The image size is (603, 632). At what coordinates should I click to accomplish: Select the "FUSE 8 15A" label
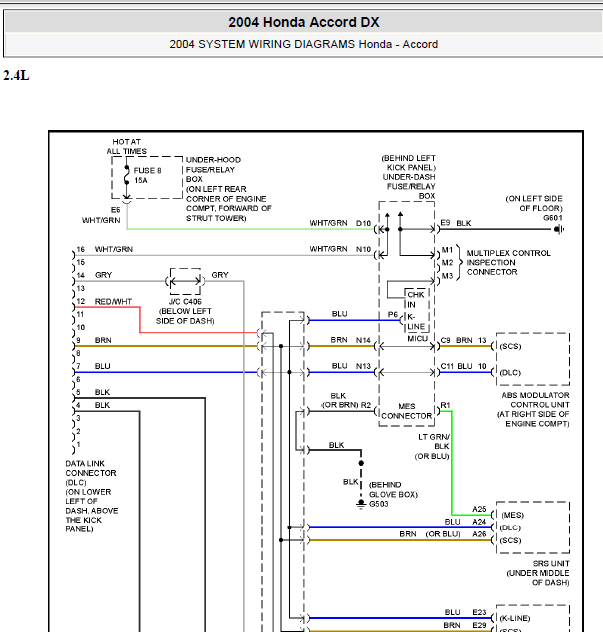[x=147, y=175]
